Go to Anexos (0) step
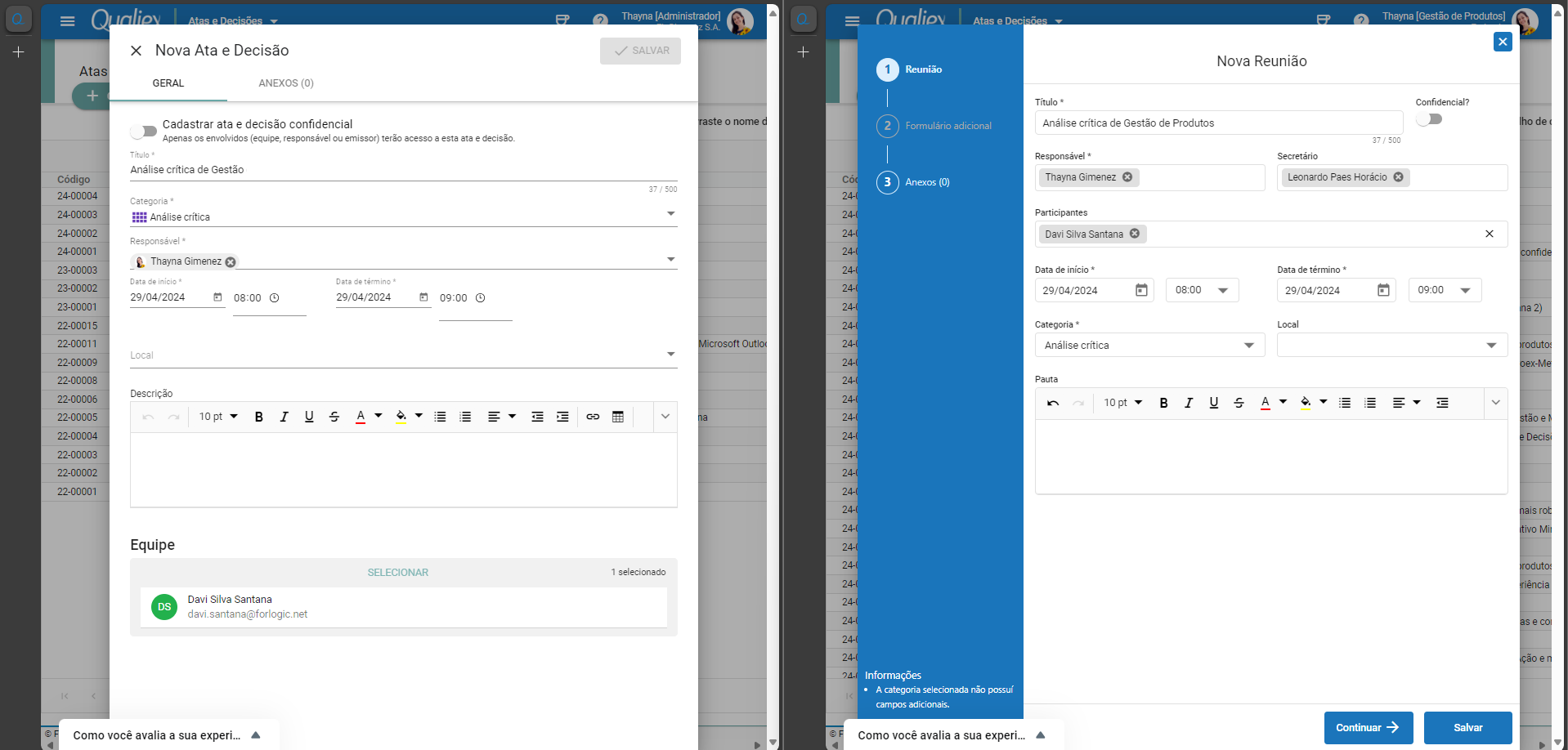This screenshot has width=1568, height=750. pyautogui.click(x=913, y=182)
